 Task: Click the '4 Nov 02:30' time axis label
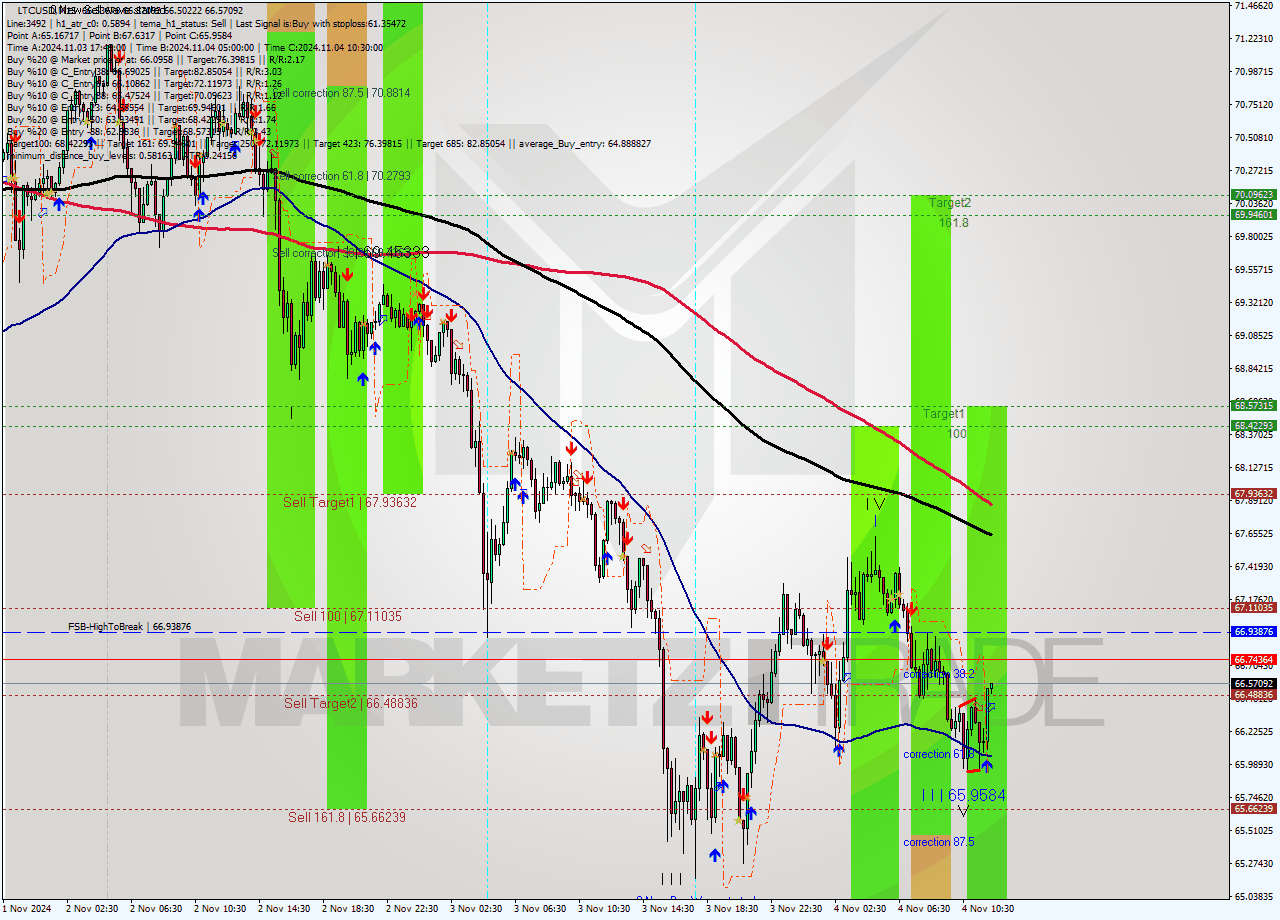tap(860, 909)
